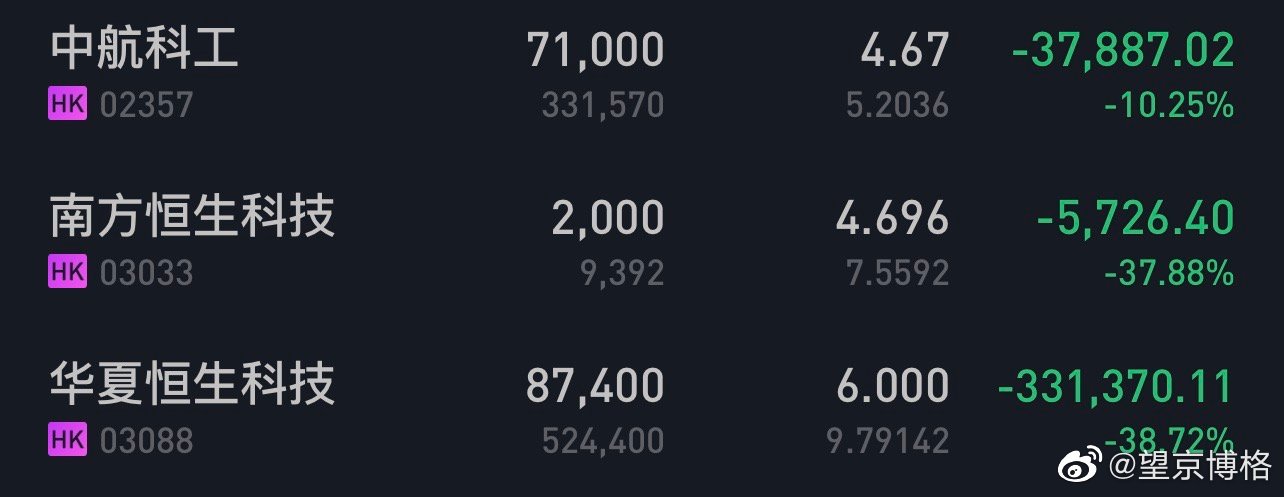Click the 4.696 current price
The width and height of the screenshot is (1284, 497).
click(x=892, y=218)
